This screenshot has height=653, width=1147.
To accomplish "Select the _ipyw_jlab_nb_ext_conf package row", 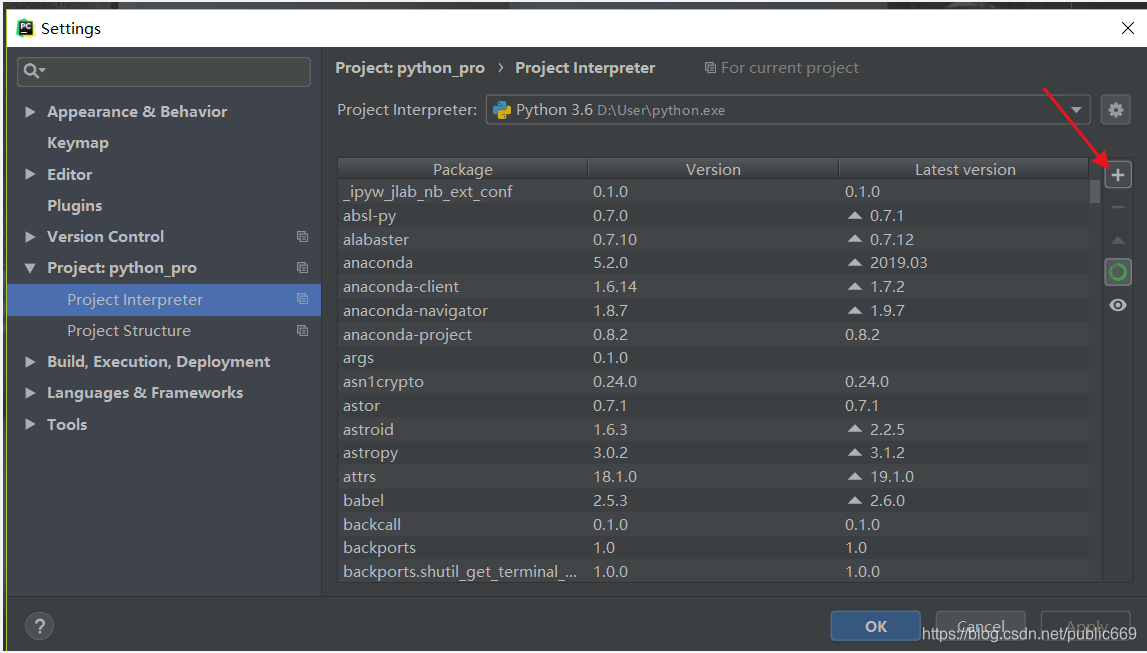I will pyautogui.click(x=713, y=192).
